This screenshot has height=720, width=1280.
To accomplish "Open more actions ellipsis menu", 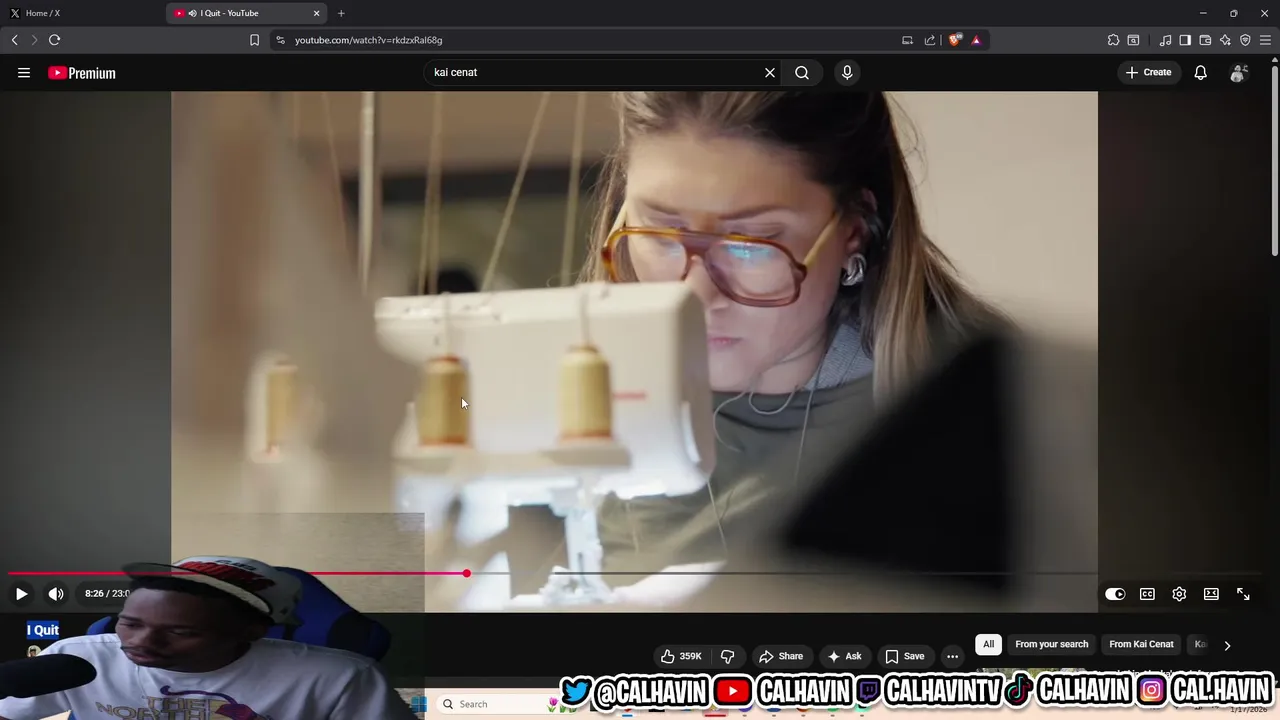I will tap(952, 656).
